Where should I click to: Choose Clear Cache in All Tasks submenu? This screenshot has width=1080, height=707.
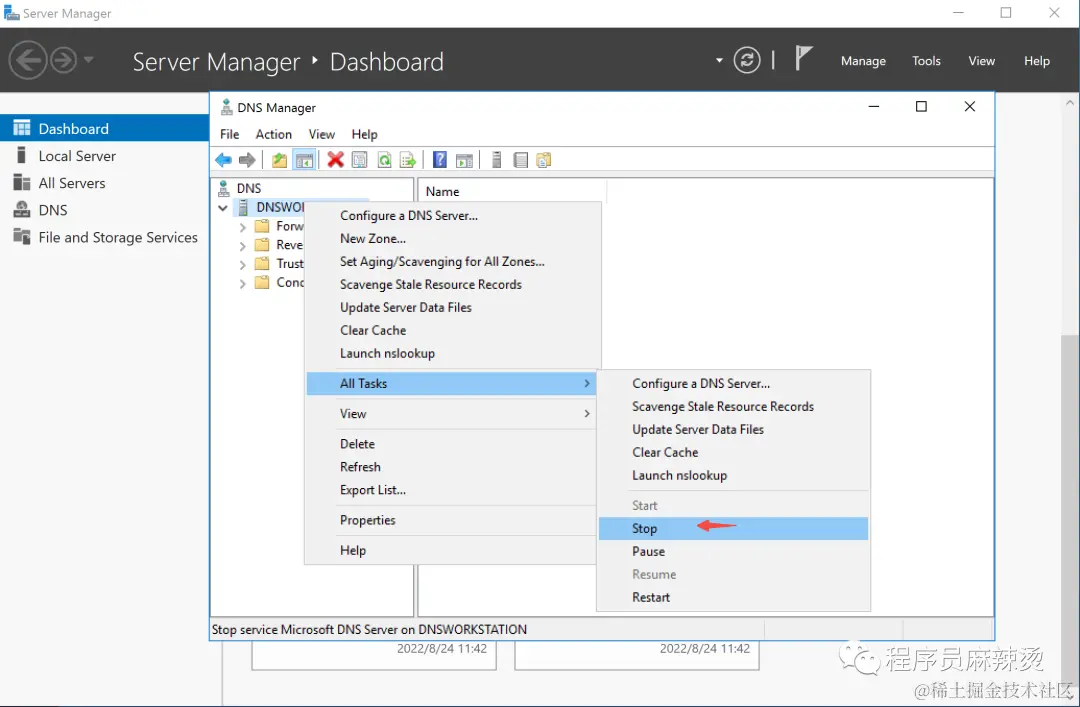click(733, 452)
